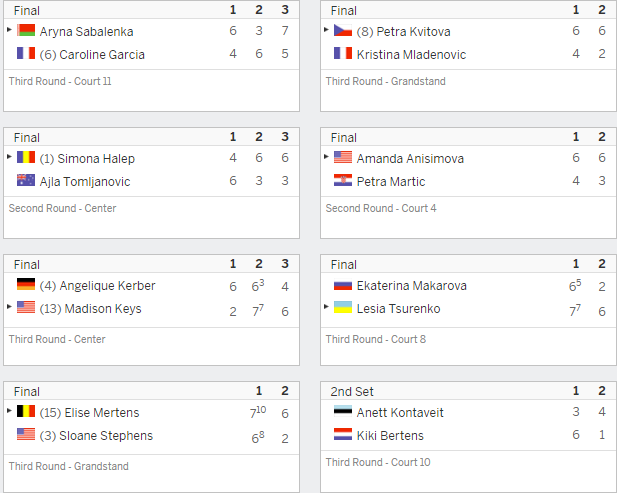The width and height of the screenshot is (617, 493).
Task: Click the Third Round - Court 10 label
Action: point(378,462)
